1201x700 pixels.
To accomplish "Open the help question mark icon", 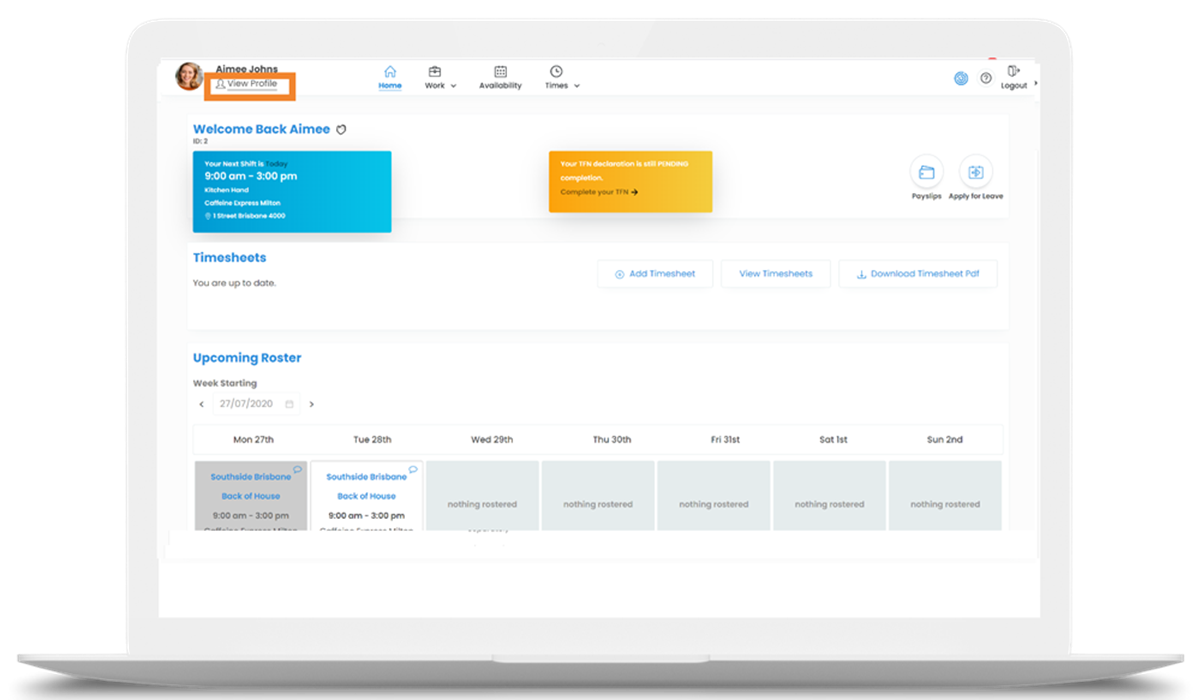I will [986, 78].
